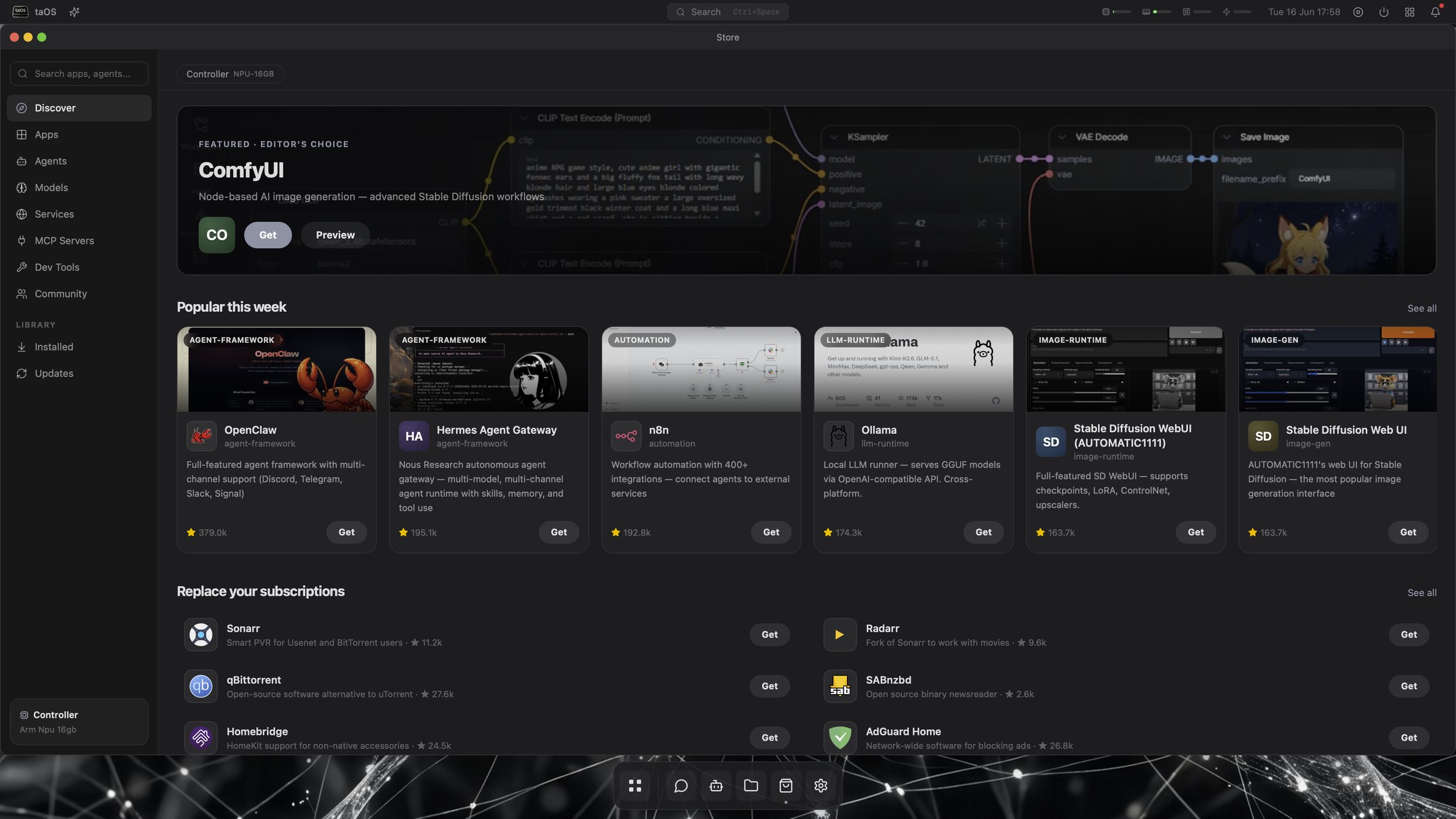Get the featured ComfyUI app
1456x819 pixels.
pyautogui.click(x=268, y=235)
